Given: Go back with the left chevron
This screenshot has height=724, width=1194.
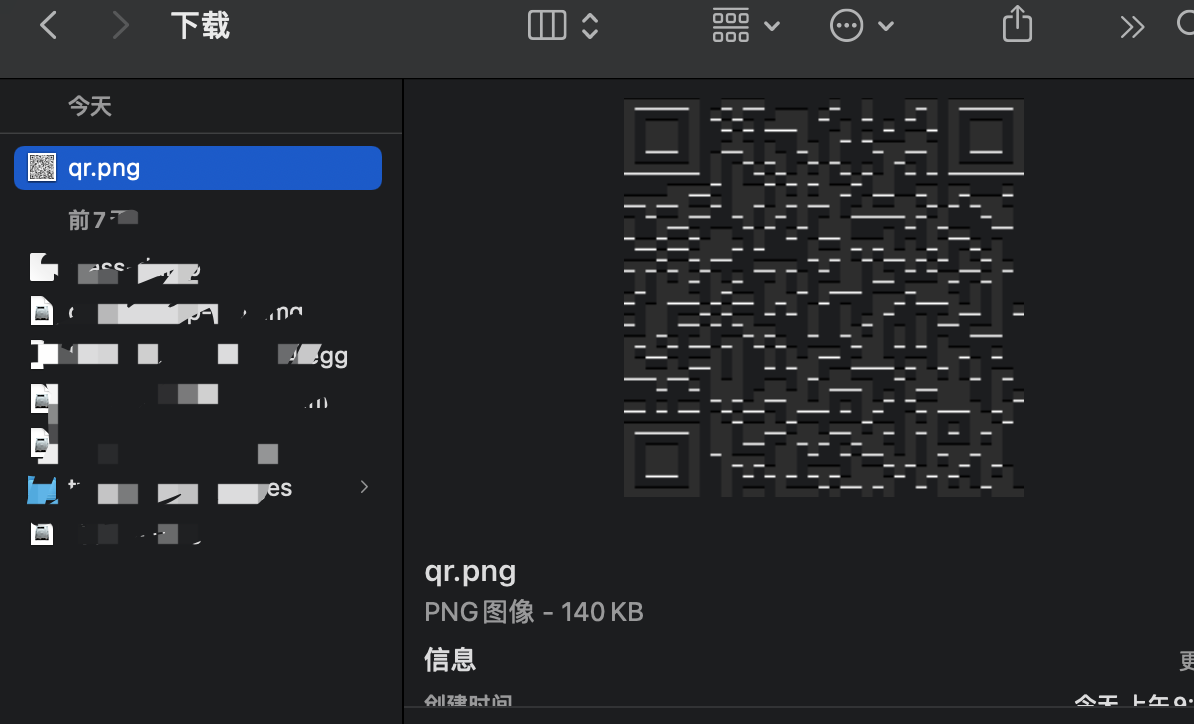Looking at the screenshot, I should click(48, 25).
